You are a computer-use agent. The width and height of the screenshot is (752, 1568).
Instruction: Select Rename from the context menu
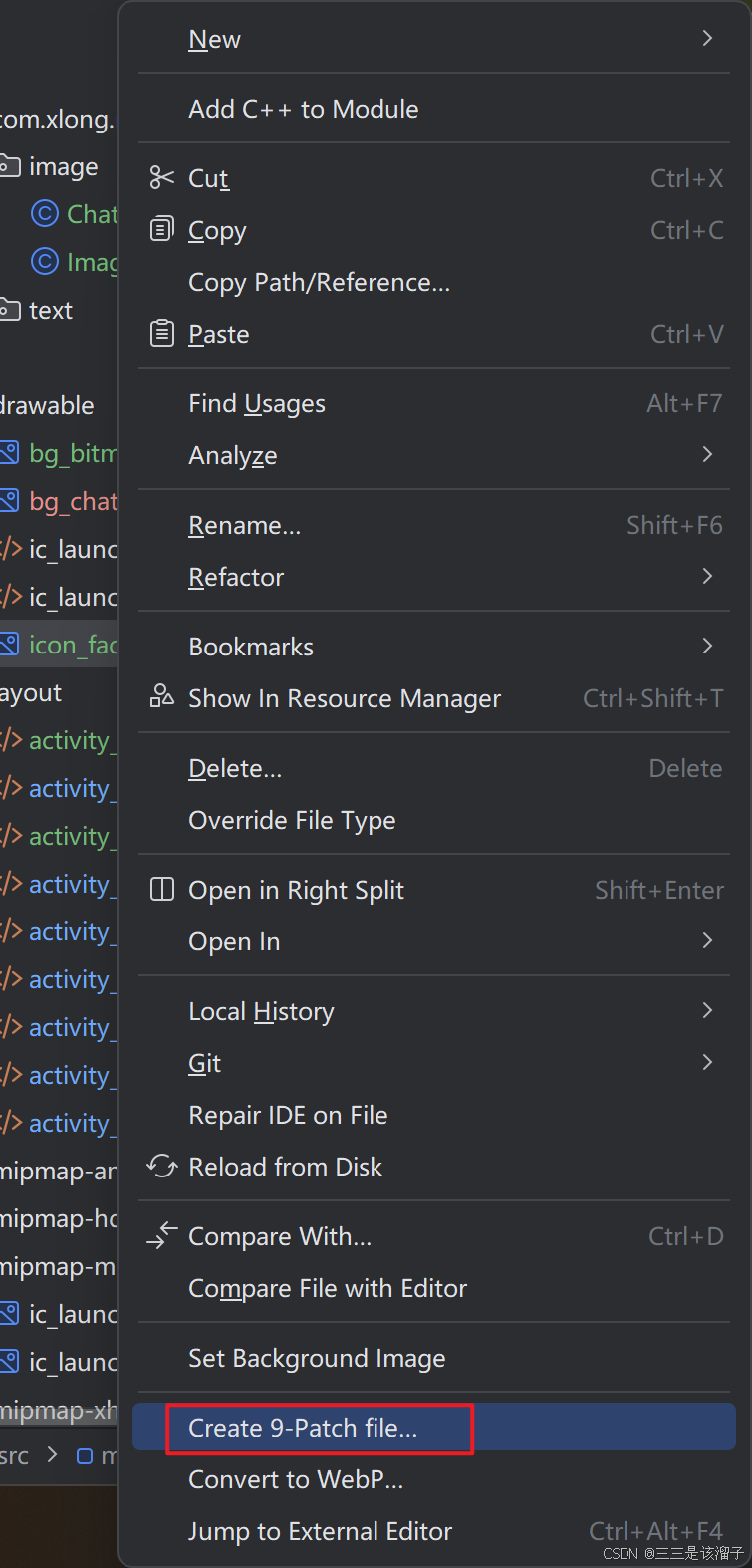tap(244, 525)
